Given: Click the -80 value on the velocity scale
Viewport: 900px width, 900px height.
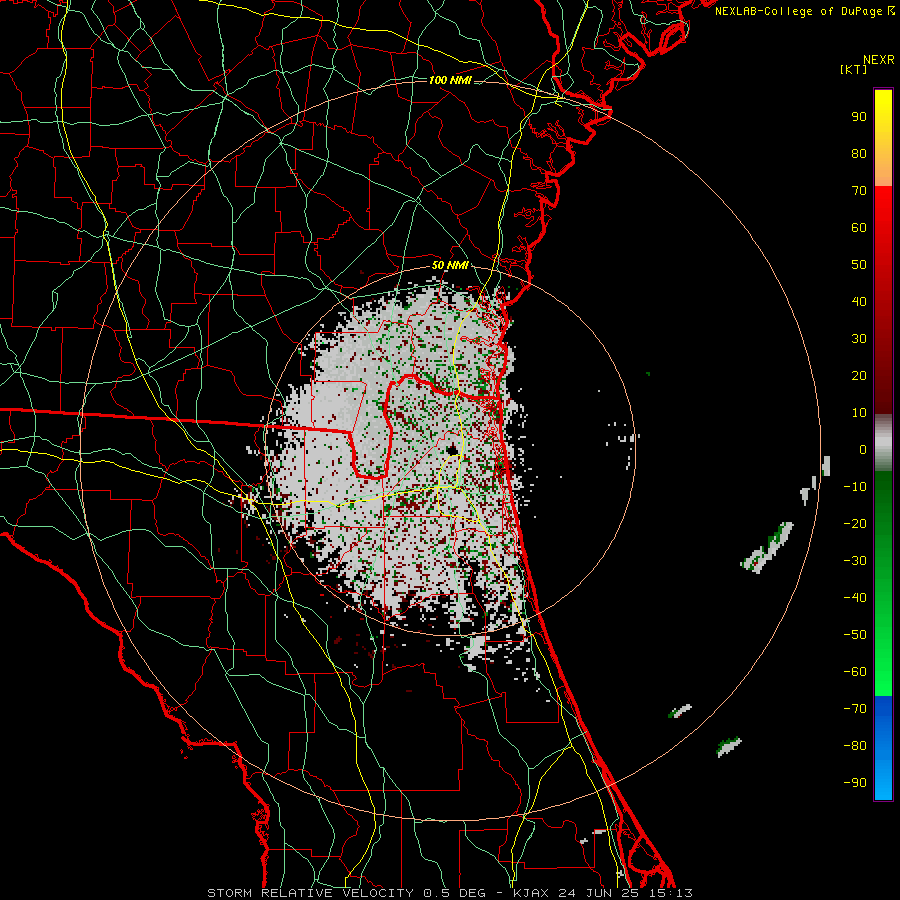Looking at the screenshot, I should pos(855,746).
